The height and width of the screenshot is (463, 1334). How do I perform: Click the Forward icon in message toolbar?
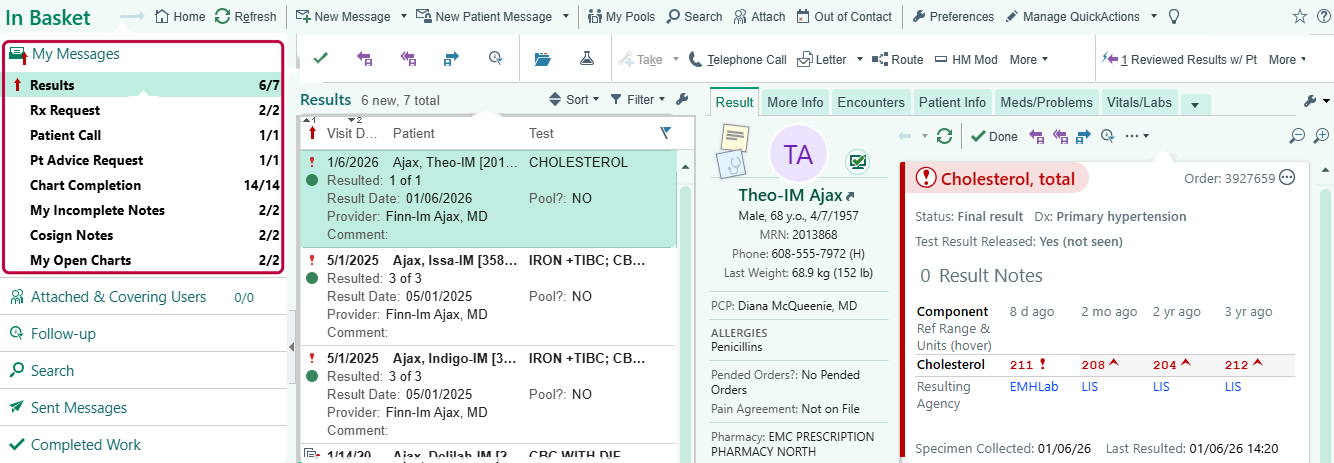pyautogui.click(x=451, y=59)
